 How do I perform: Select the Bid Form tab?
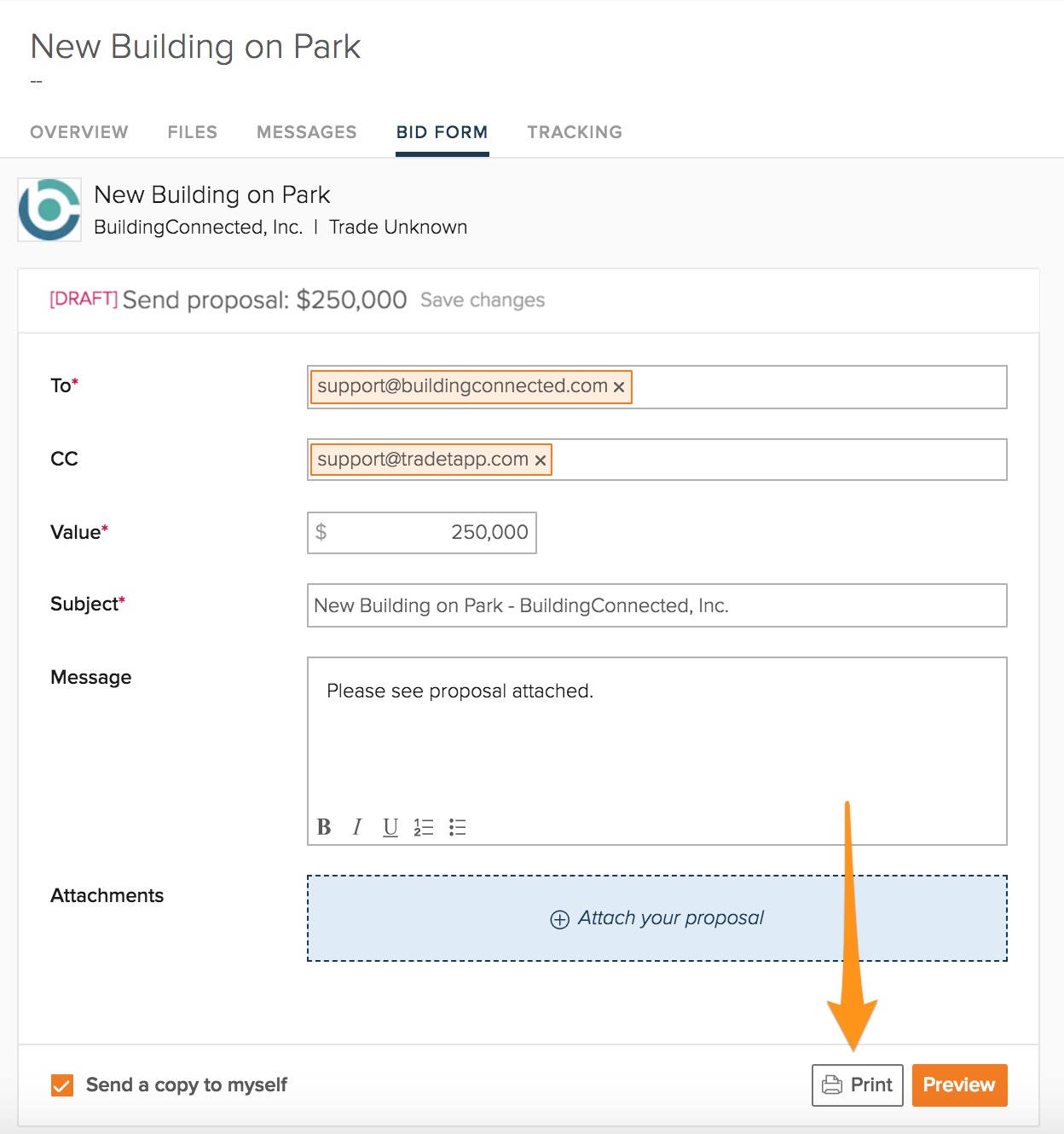click(x=442, y=132)
